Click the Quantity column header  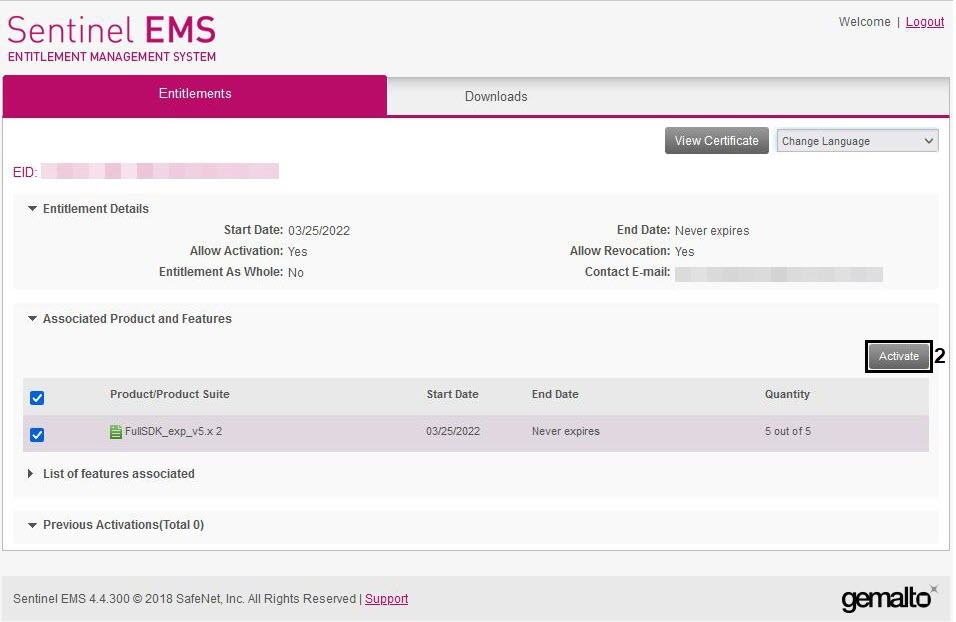pyautogui.click(x=787, y=395)
